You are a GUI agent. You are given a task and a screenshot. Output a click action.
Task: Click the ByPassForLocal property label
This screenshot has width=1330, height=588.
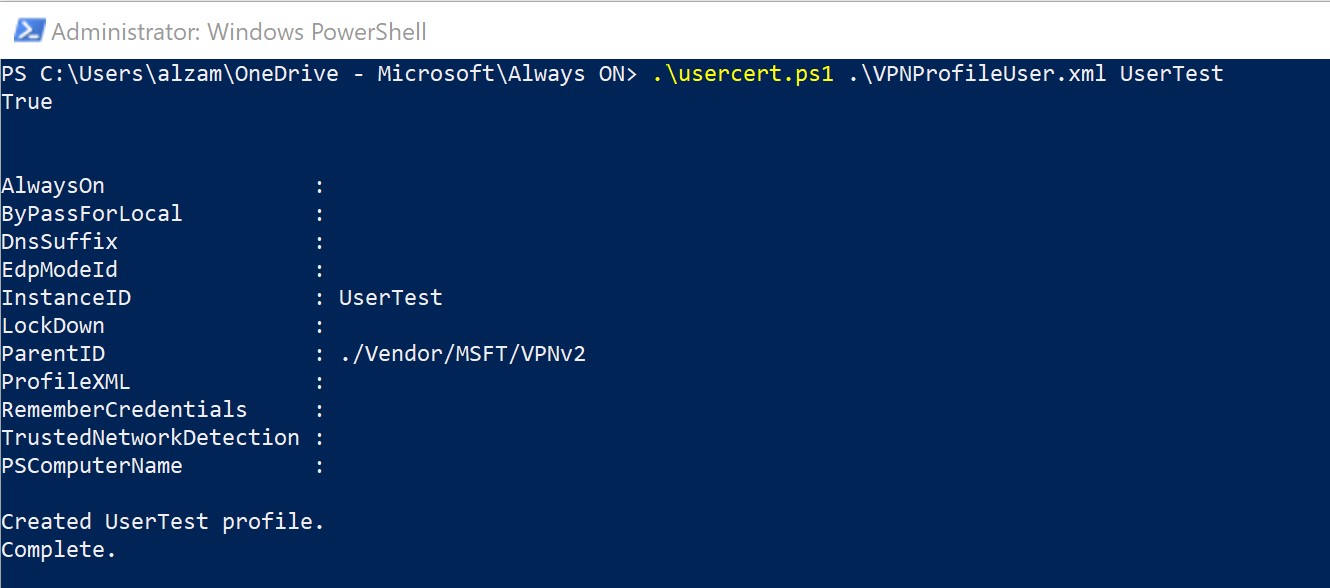click(x=92, y=214)
